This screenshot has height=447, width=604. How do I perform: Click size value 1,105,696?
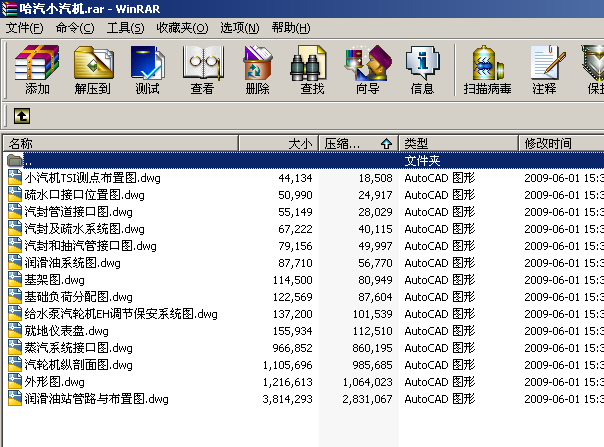[287, 365]
